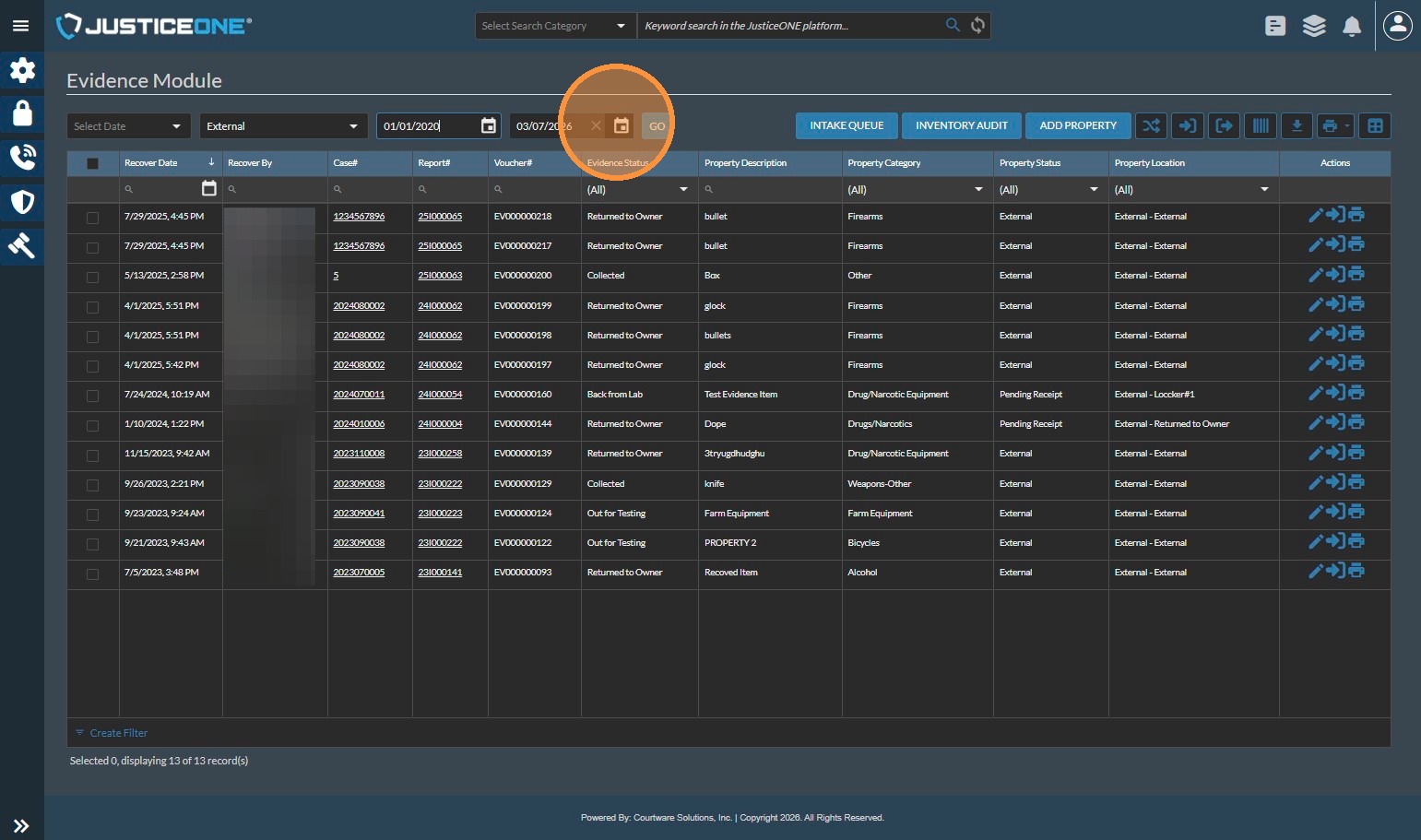Click the barcode icon in the toolbar
This screenshot has width=1421, height=840.
click(1260, 125)
